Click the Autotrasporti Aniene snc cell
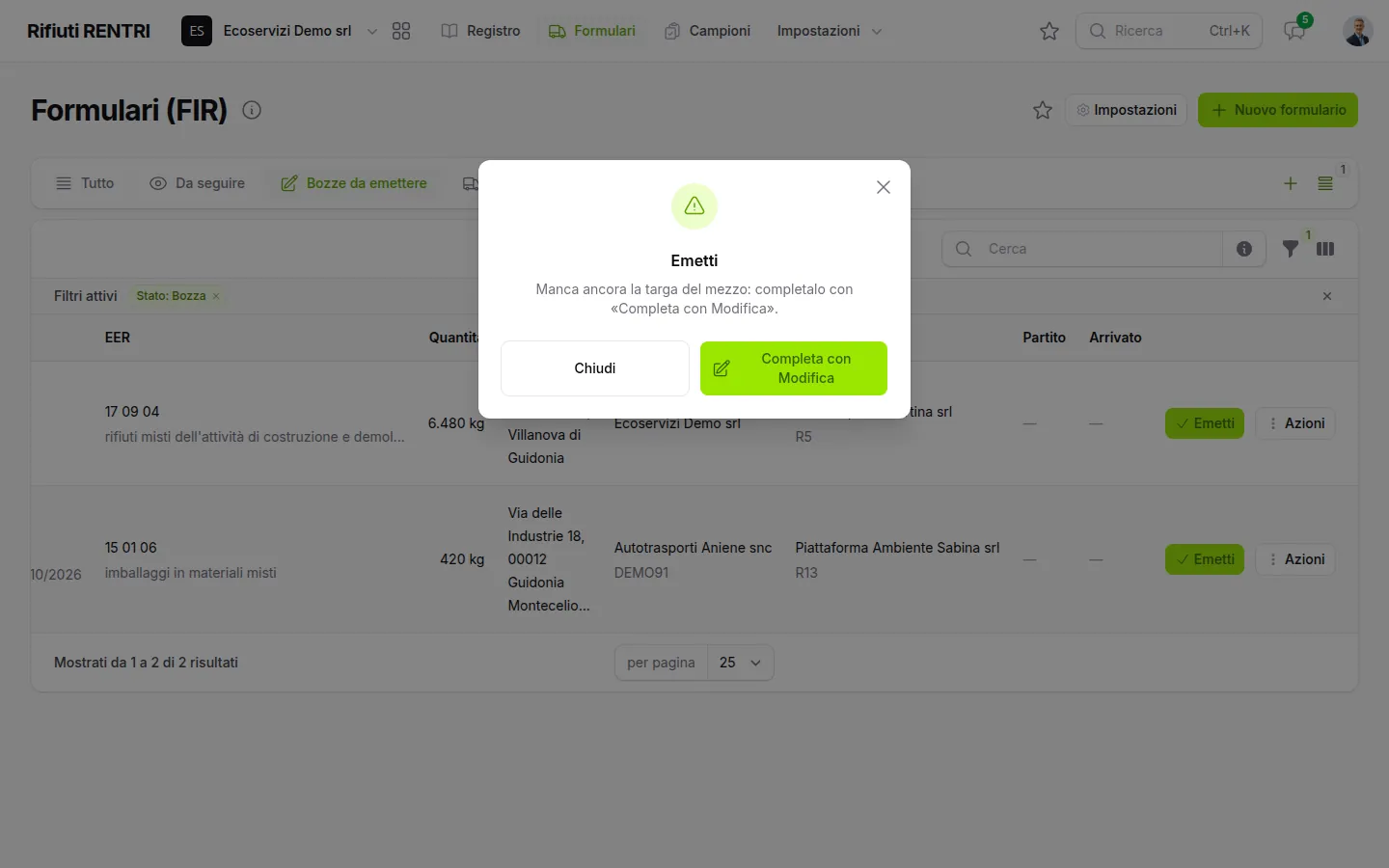Image resolution: width=1389 pixels, height=868 pixels. [x=694, y=548]
